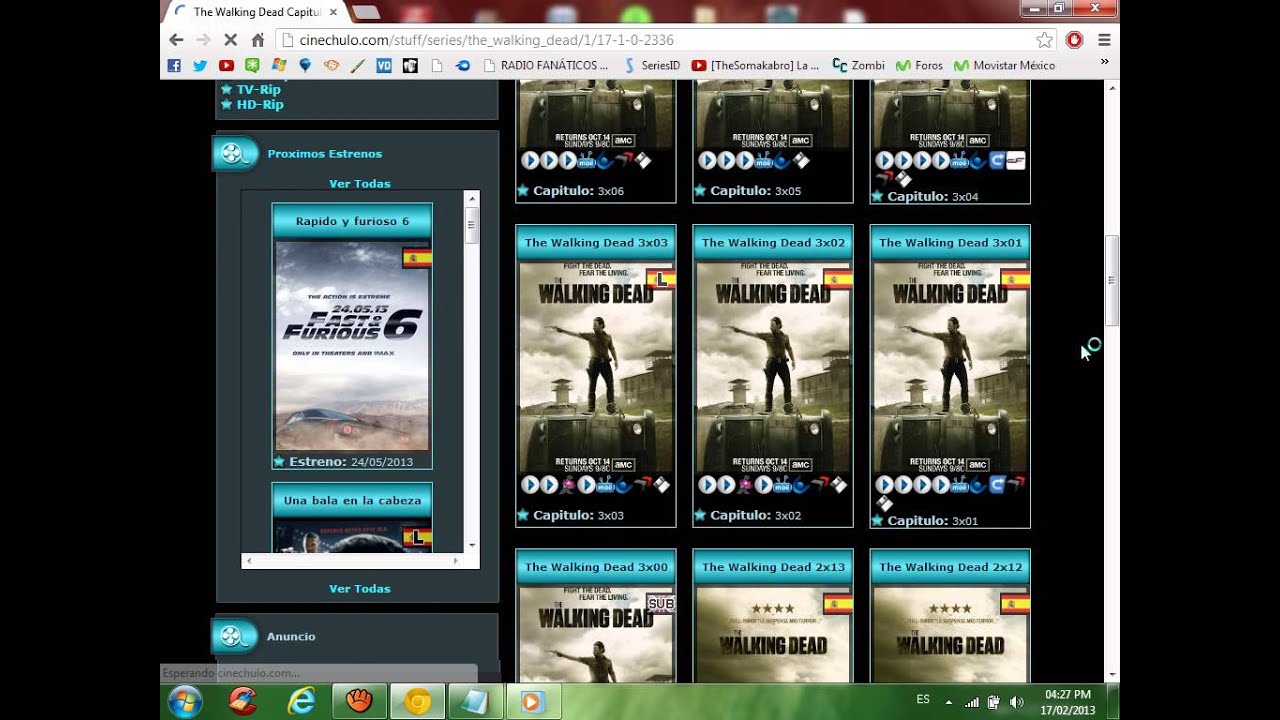Open a new browser tab
Image resolution: width=1280 pixels, height=720 pixels.
(365, 12)
